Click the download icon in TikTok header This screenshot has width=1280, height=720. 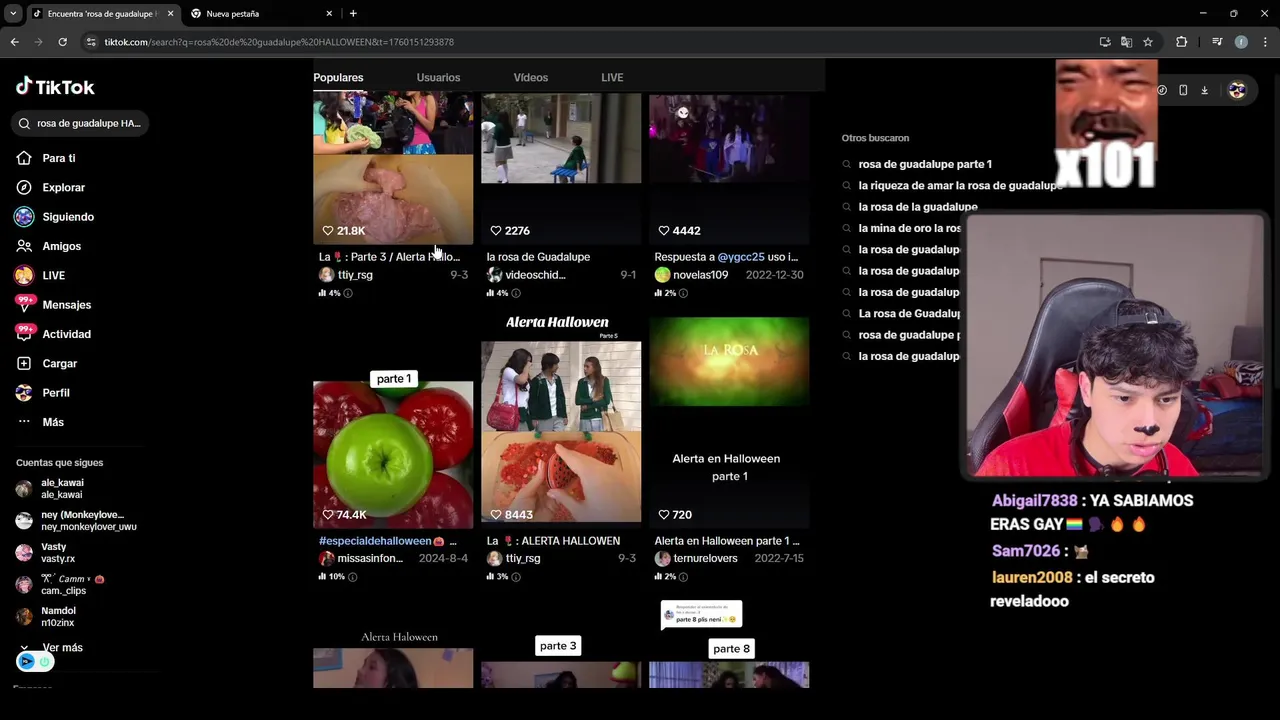point(1205,90)
